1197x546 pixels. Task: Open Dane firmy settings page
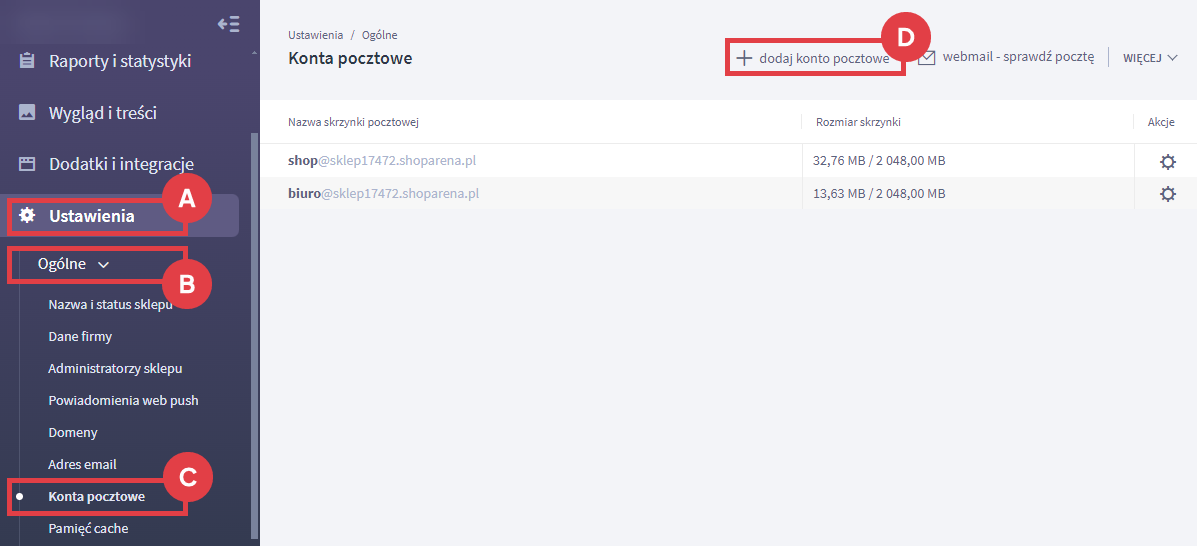pyautogui.click(x=80, y=337)
